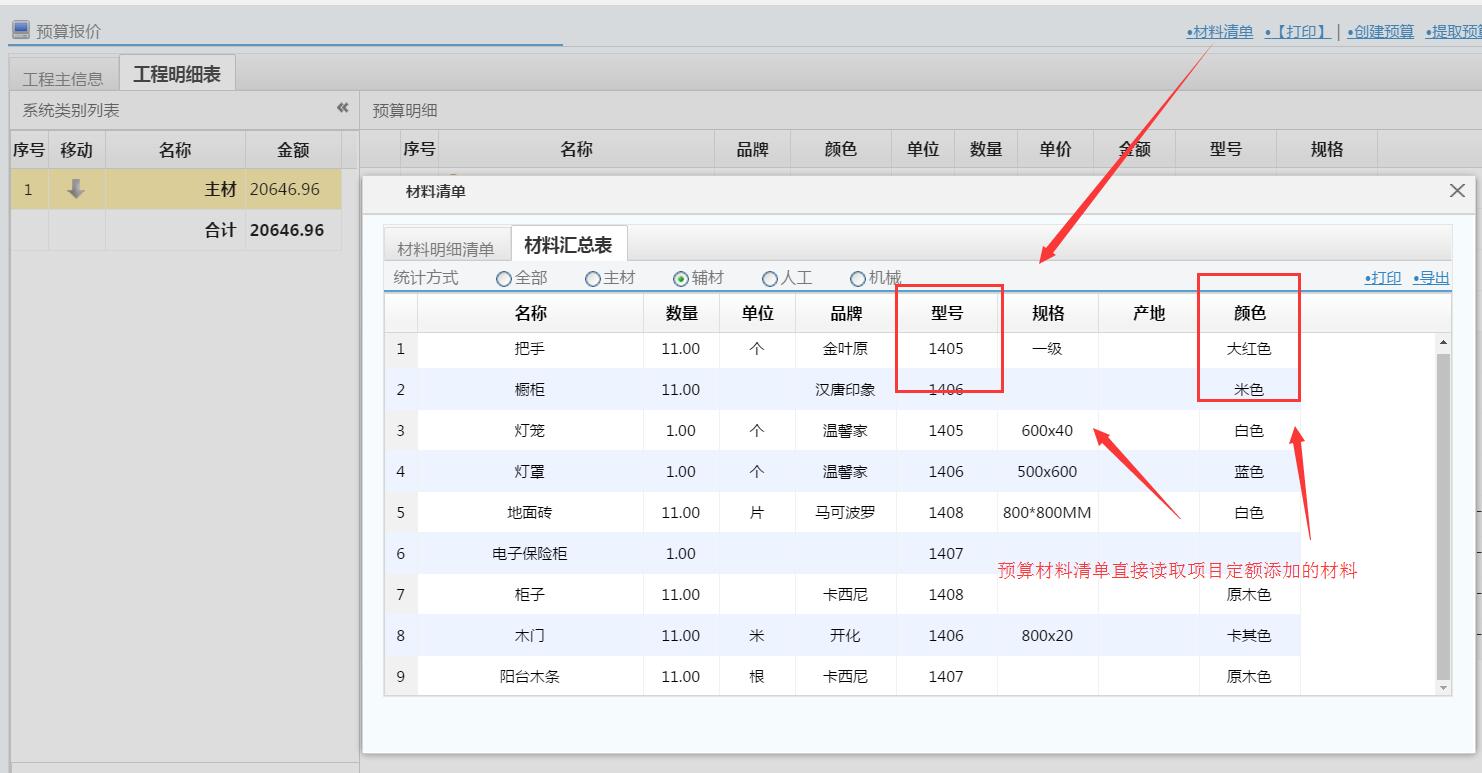Open the 材料清单 link at top
Viewport: 1482px width, 773px height.
click(x=1220, y=32)
